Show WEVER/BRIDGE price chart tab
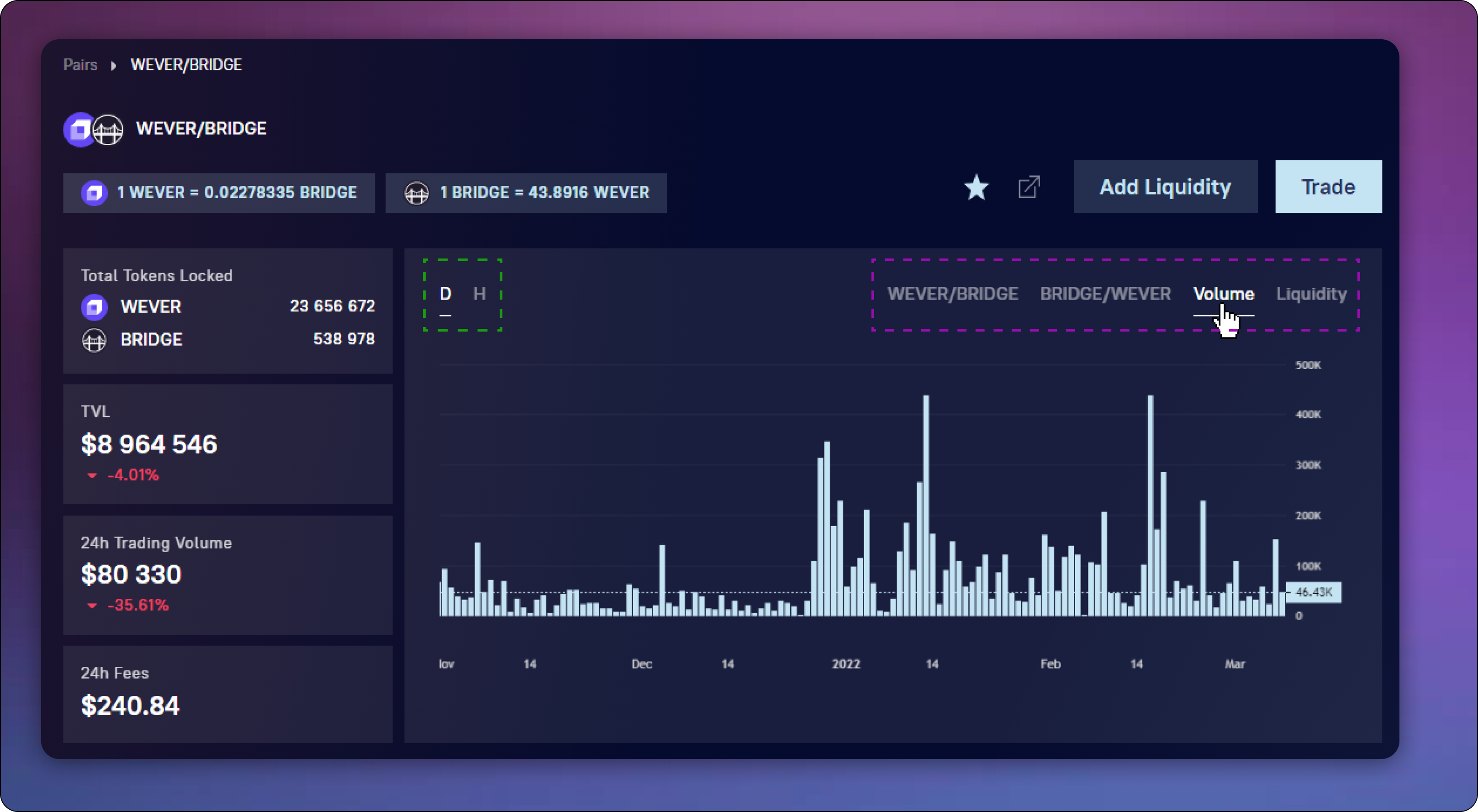This screenshot has width=1478, height=812. pos(952,294)
